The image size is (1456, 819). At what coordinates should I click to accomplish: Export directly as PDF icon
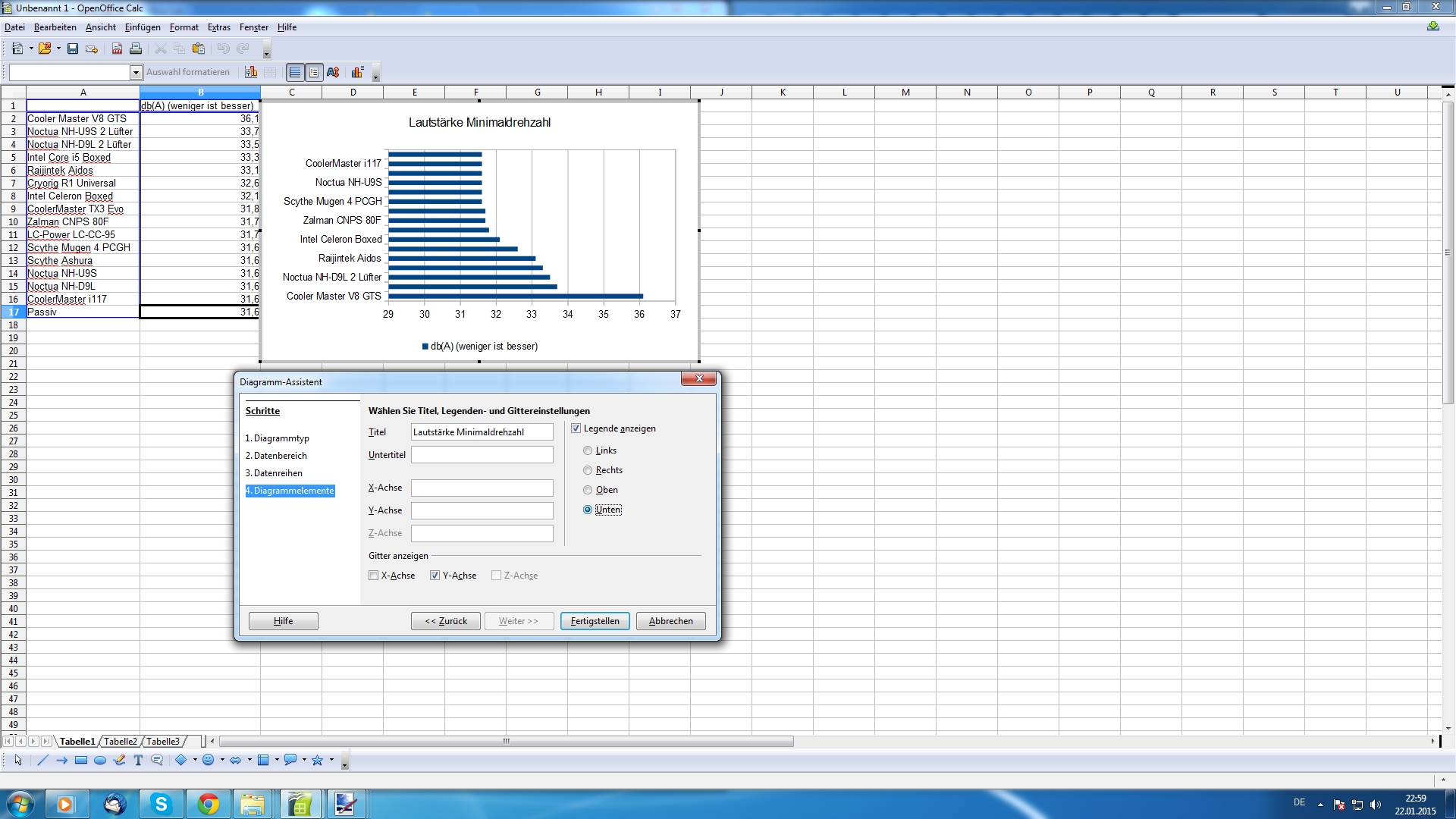tap(117, 49)
